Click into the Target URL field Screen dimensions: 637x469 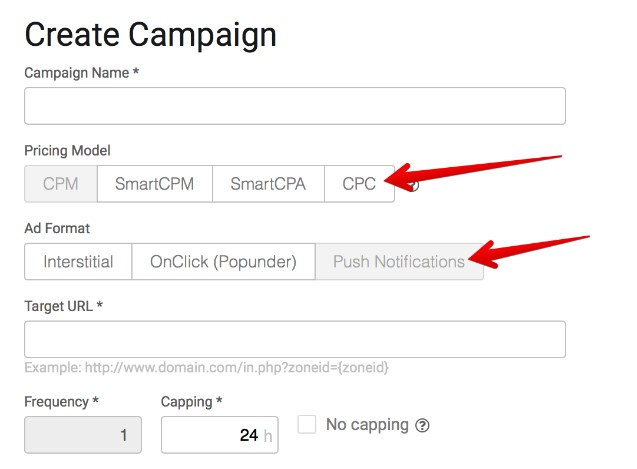tap(295, 339)
